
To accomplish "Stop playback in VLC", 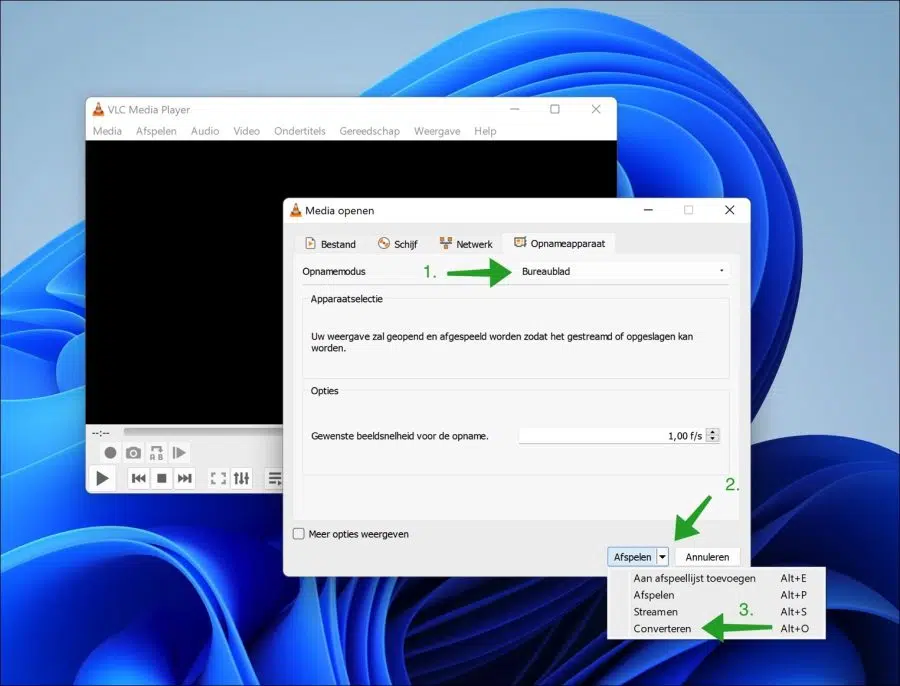I will 162,478.
